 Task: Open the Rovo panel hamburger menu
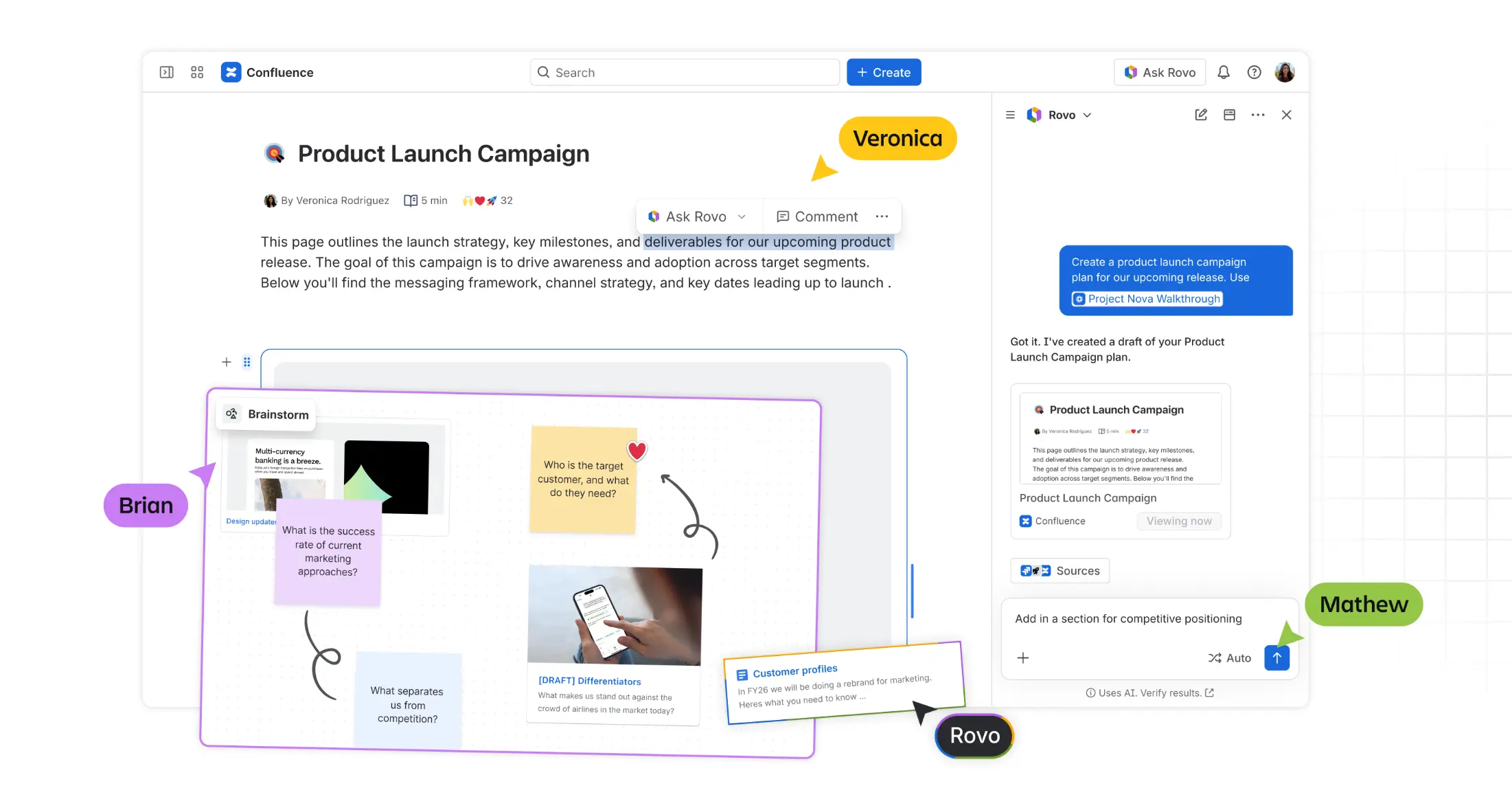(x=1010, y=115)
